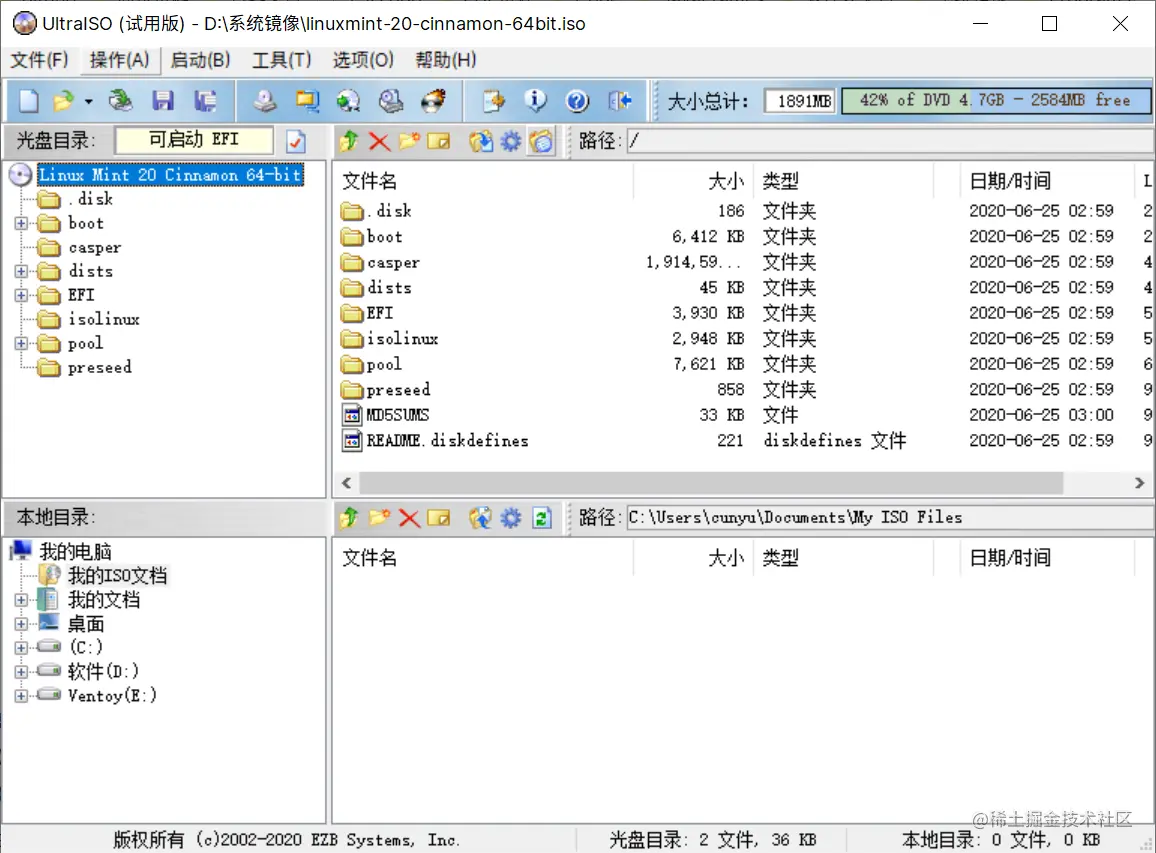Screen dimensions: 1156x853
Task: Click the register/order notepad icon
Action: point(493,100)
